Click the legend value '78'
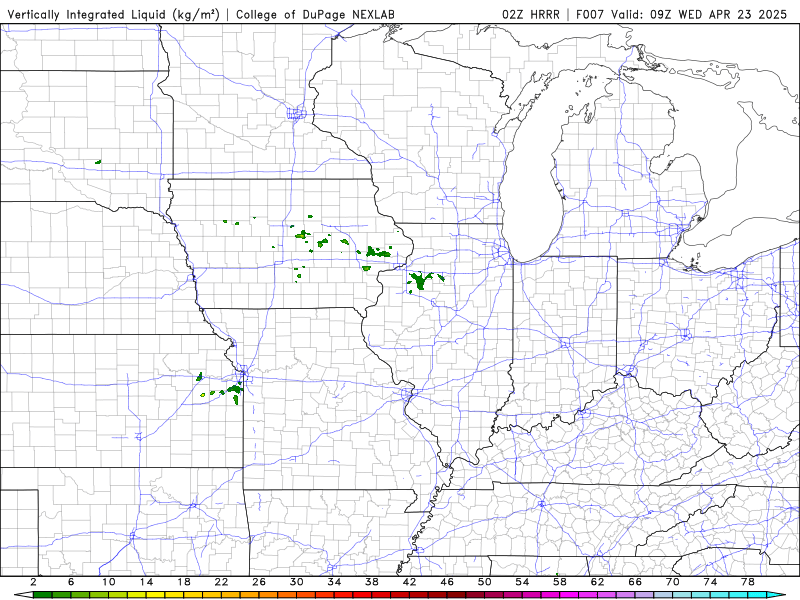The image size is (800, 600). tap(748, 582)
